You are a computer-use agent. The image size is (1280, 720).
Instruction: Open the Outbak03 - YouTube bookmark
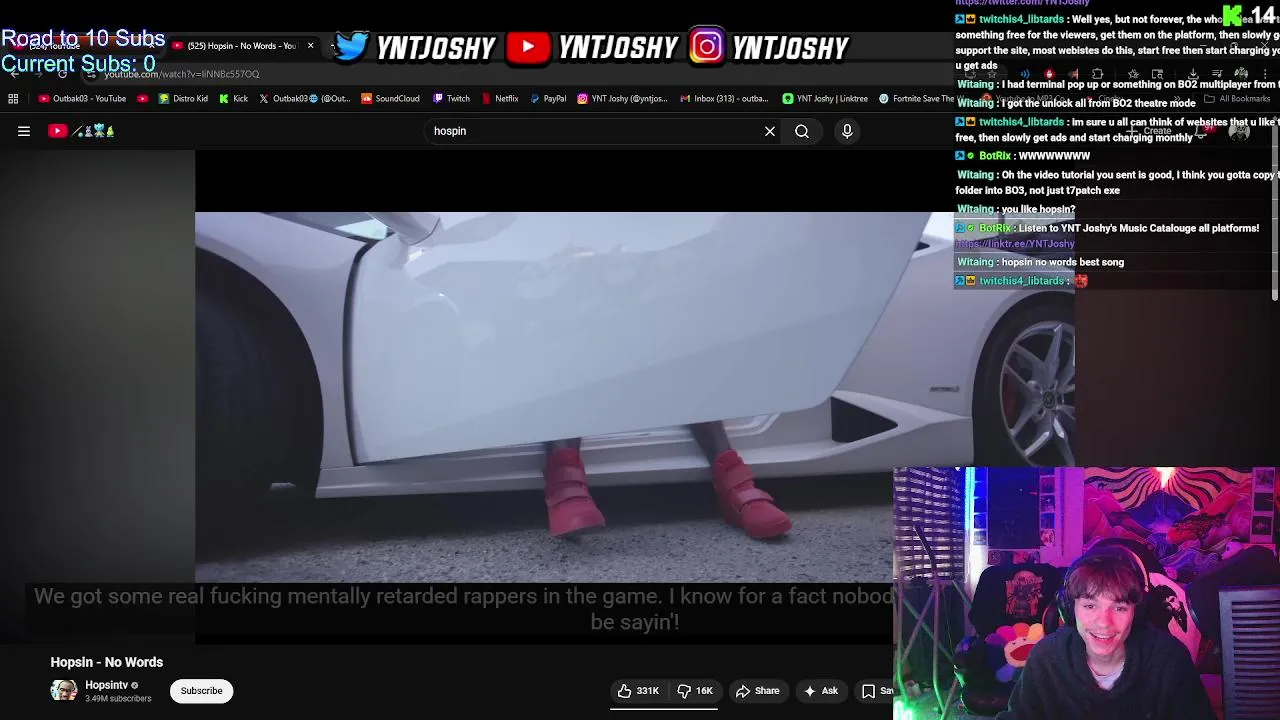[x=82, y=99]
